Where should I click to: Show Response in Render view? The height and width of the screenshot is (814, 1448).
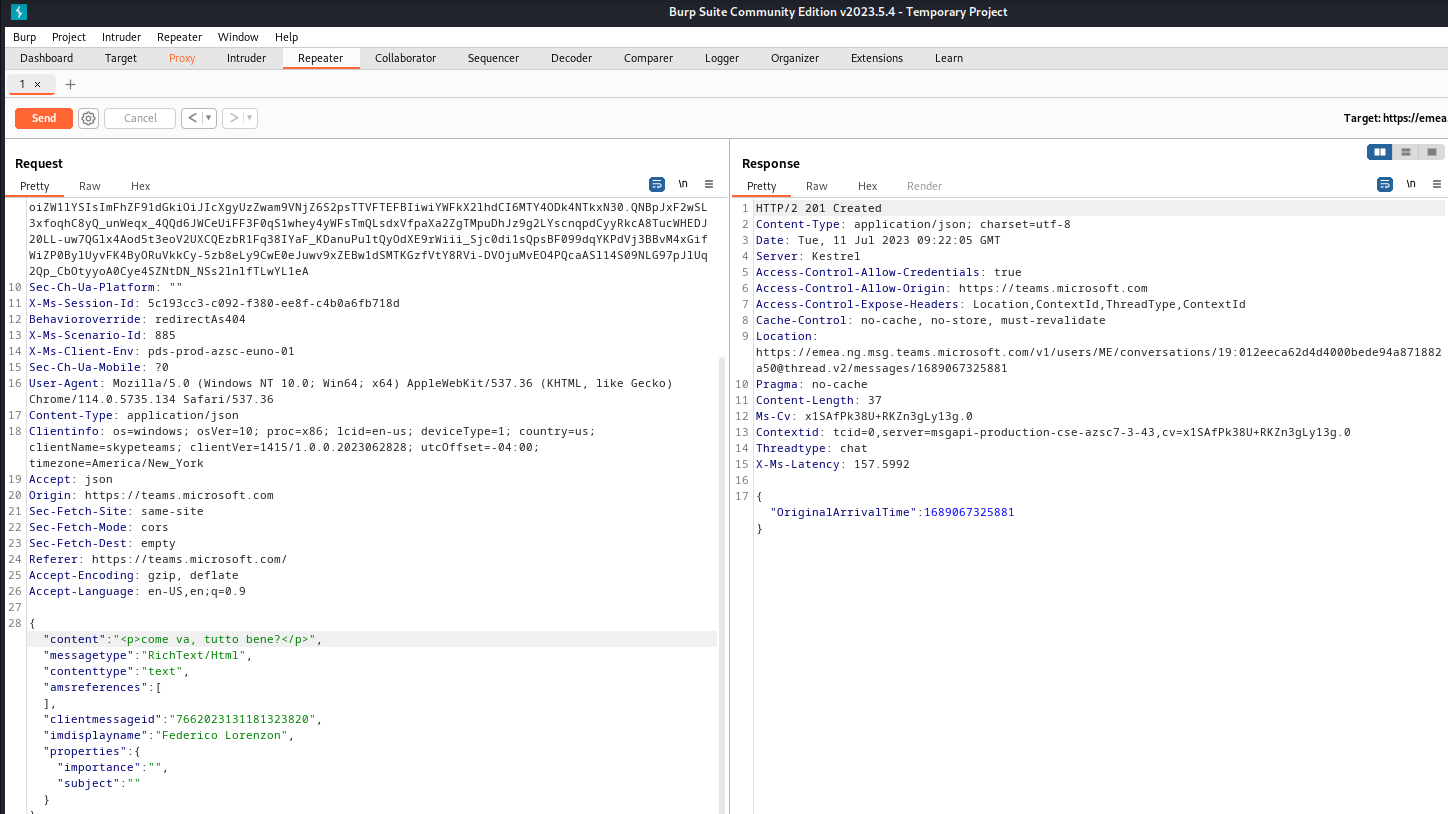coord(924,186)
